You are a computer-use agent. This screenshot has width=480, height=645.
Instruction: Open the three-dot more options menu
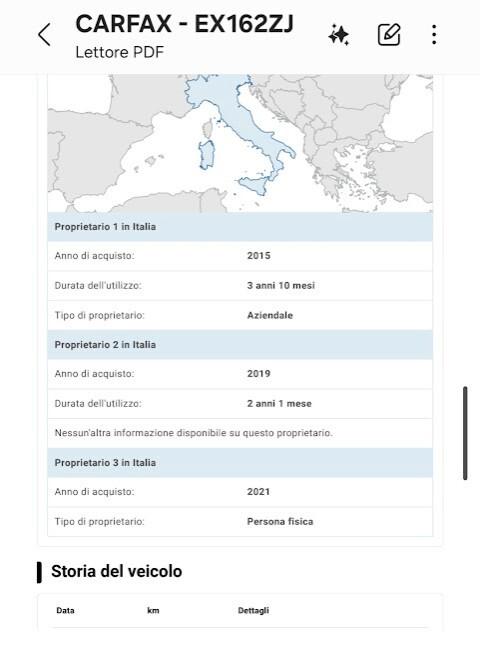coord(434,35)
